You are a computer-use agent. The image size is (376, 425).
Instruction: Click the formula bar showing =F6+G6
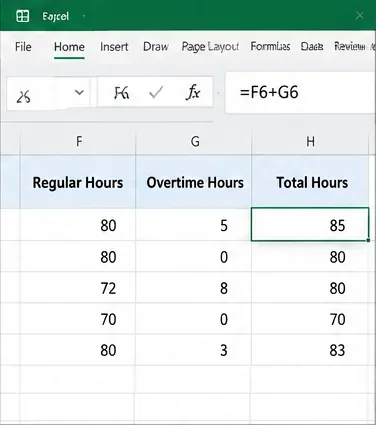(x=301, y=92)
